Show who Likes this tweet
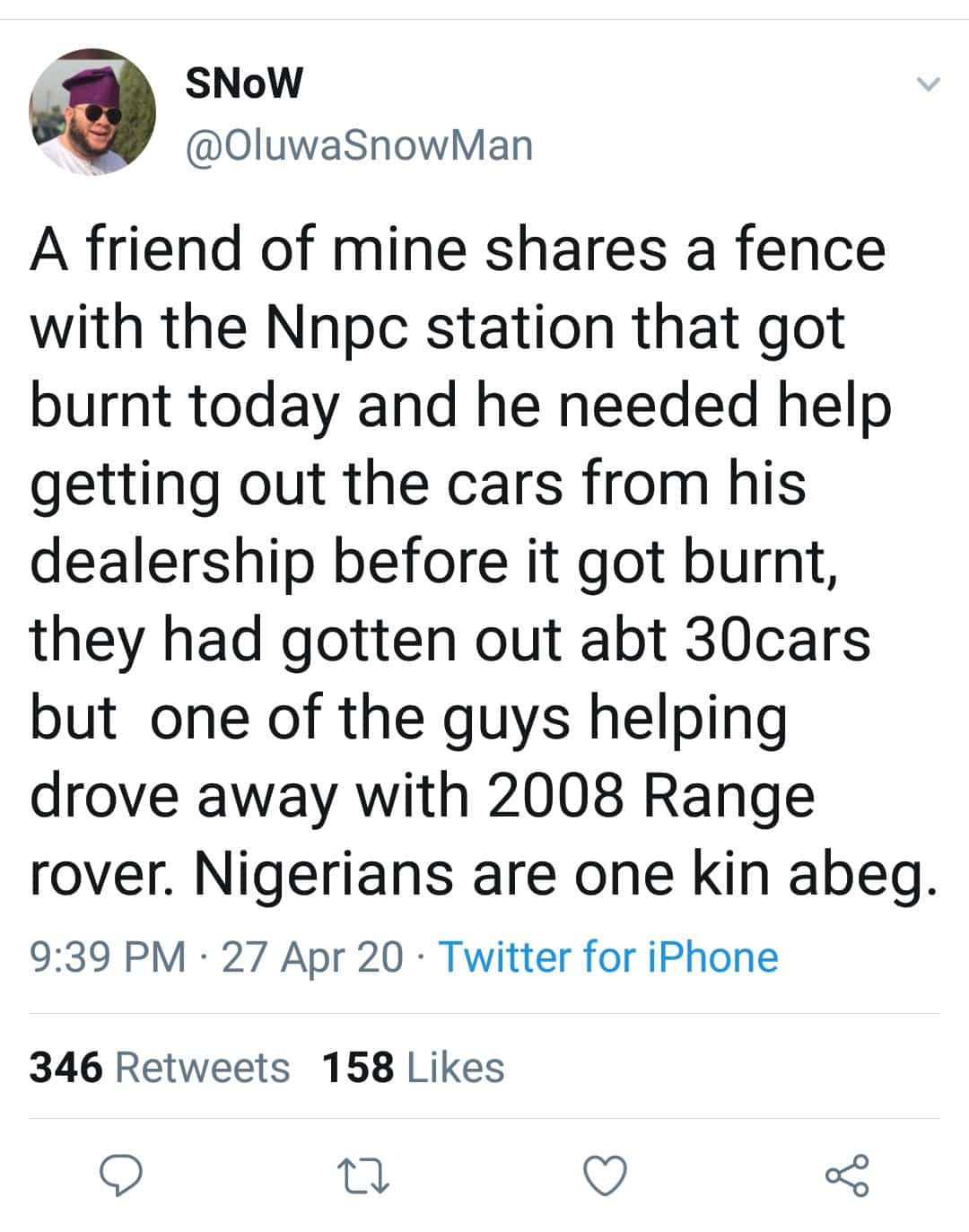Viewport: 969px width, 1232px height. [456, 1068]
